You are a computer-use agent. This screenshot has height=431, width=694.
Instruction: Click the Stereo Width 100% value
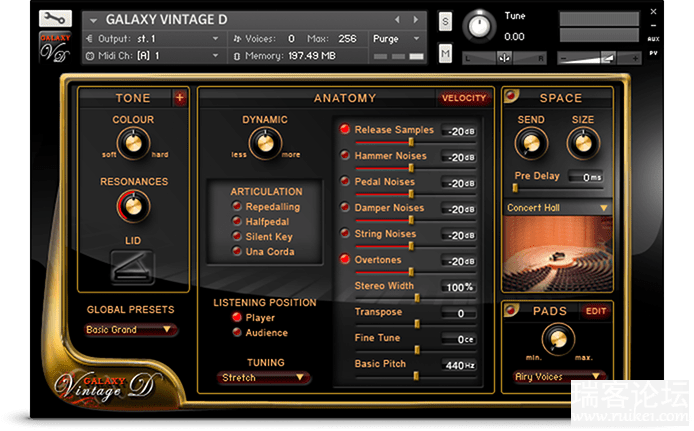tap(459, 287)
